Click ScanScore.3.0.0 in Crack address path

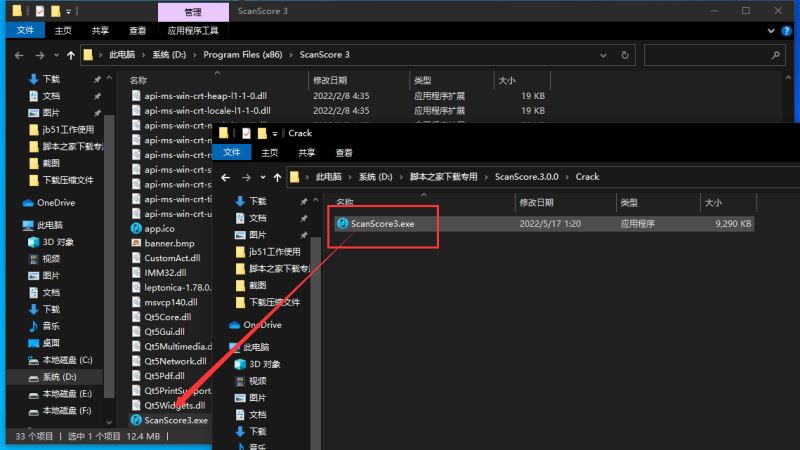[x=527, y=177]
